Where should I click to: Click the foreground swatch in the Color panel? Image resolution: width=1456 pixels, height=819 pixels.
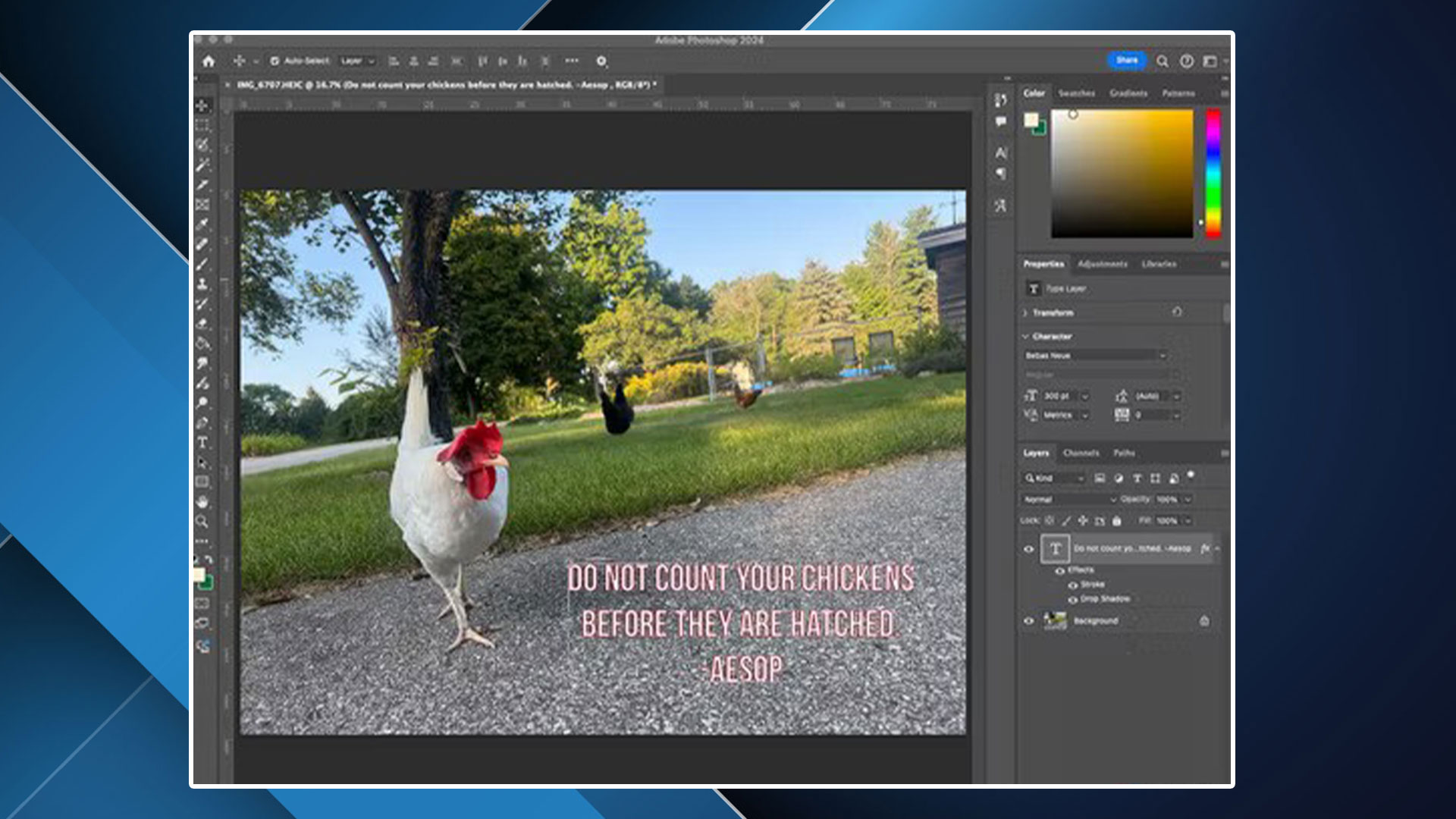[x=1031, y=120]
